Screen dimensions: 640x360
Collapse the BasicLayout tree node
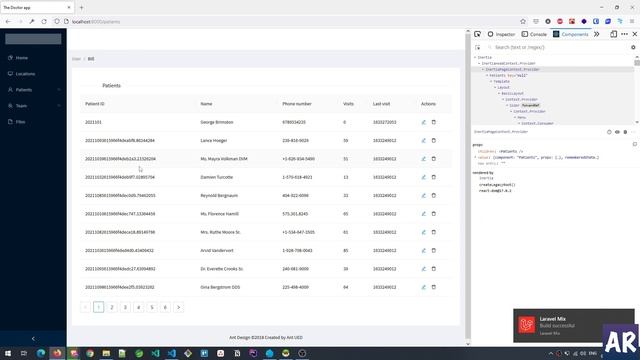click(499, 93)
